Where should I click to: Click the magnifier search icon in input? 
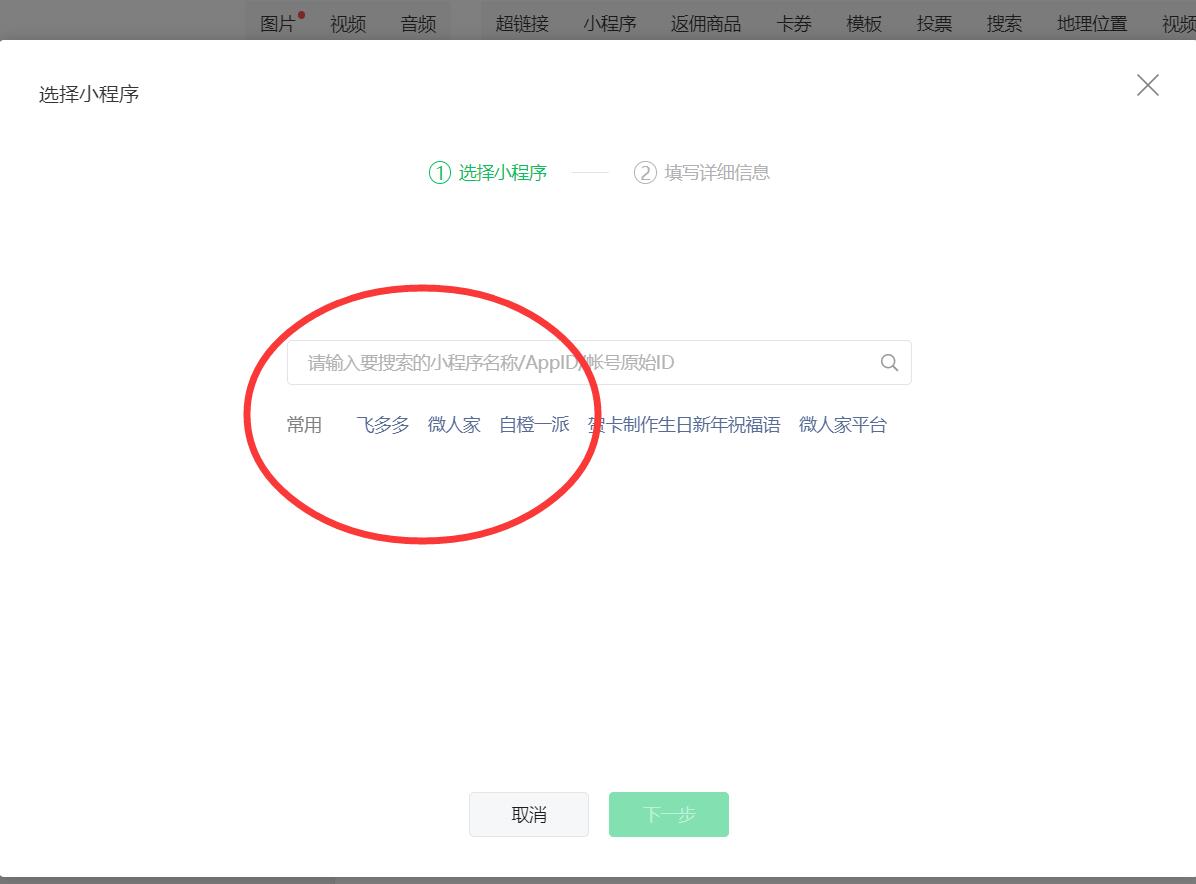[x=889, y=363]
